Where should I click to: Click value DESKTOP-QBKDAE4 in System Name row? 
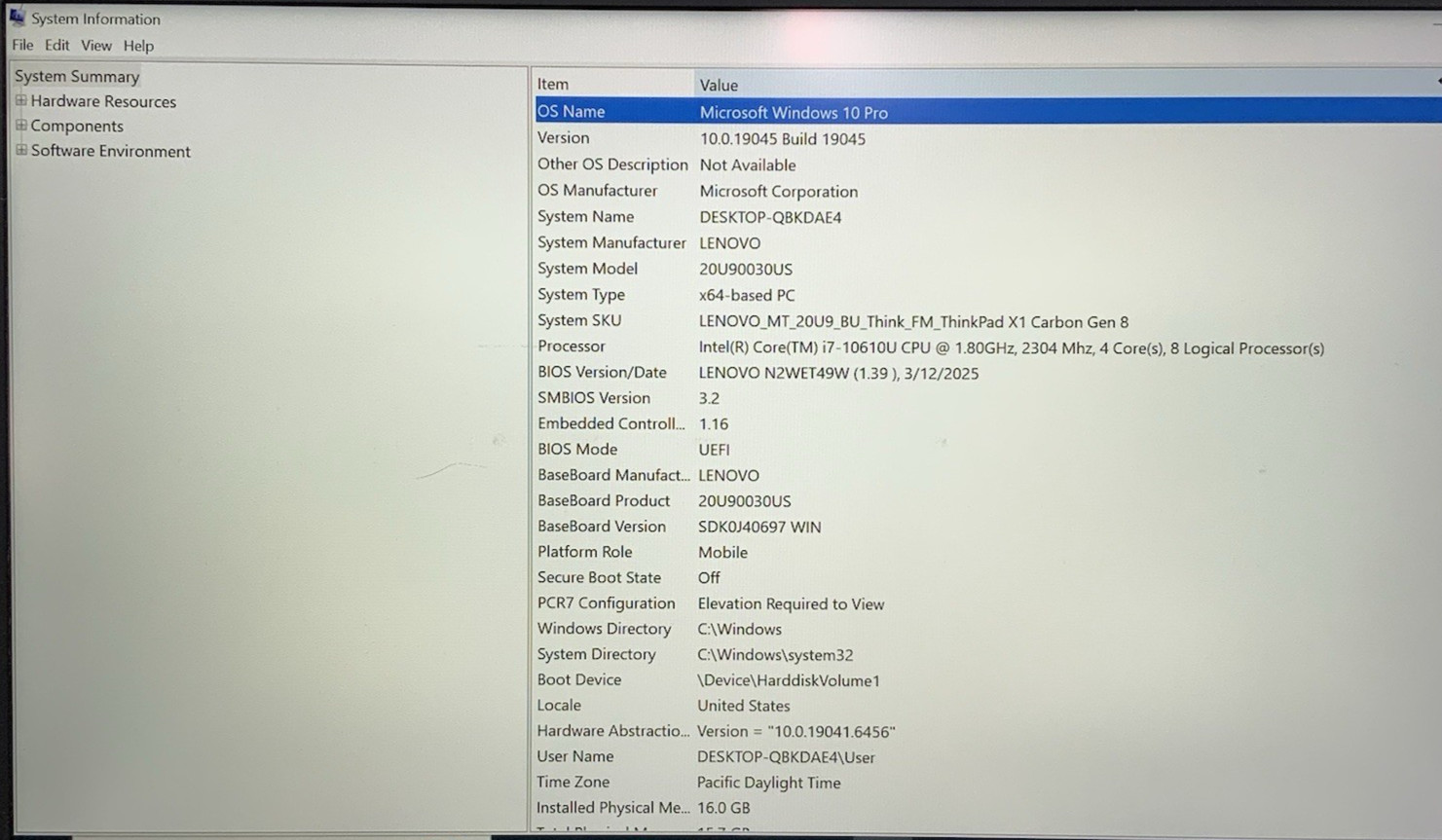770,217
